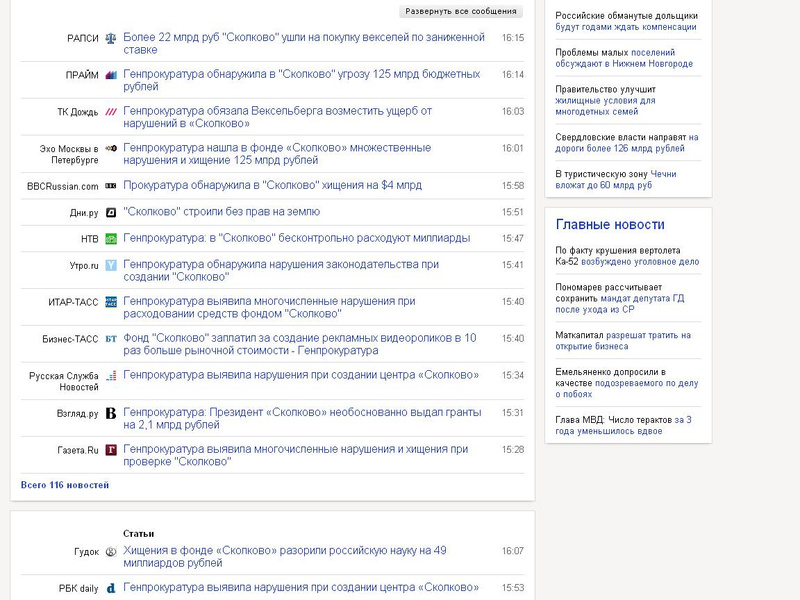Viewport: 800px width, 600px height.
Task: Click the 15:28 timestamp
Action: coord(513,449)
